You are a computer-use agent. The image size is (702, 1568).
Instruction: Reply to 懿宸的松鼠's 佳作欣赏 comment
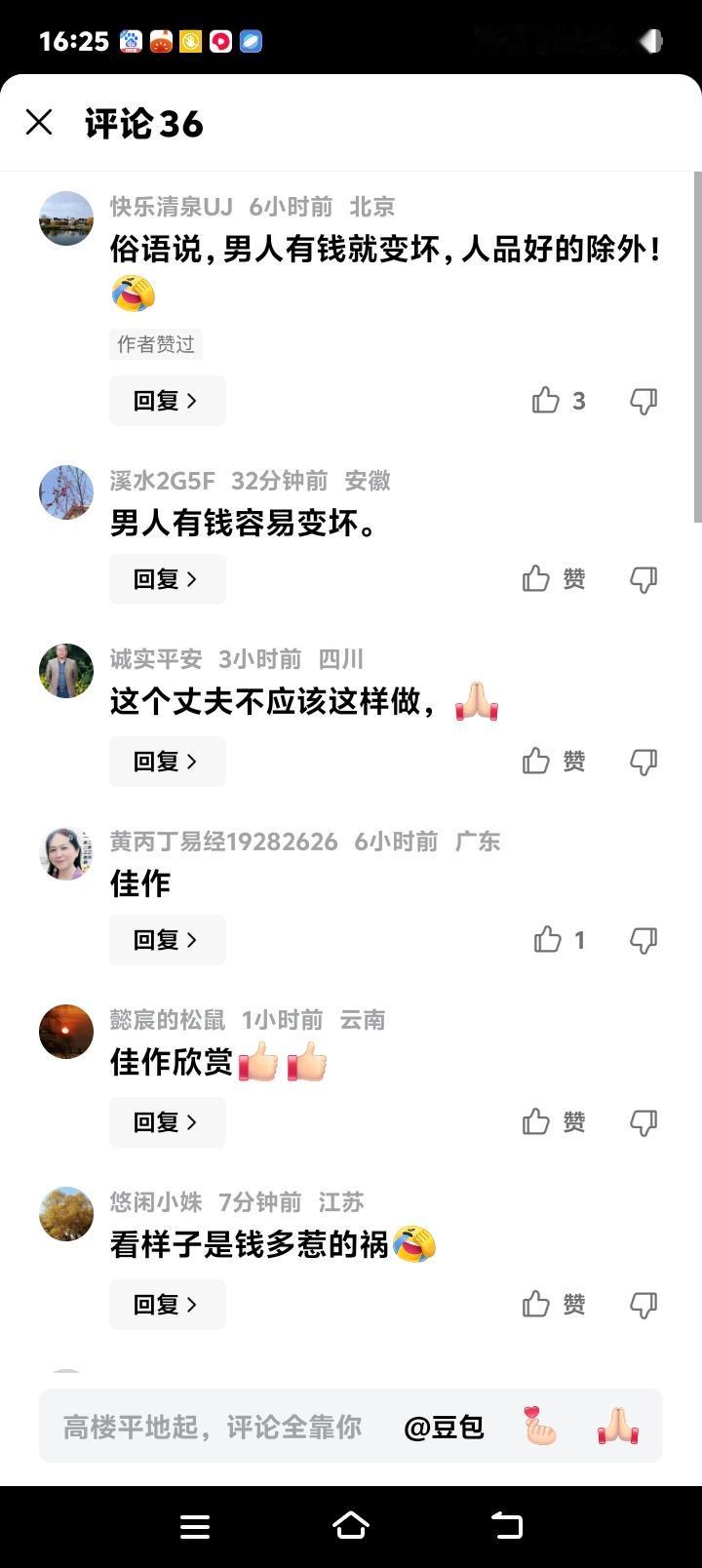click(167, 1122)
